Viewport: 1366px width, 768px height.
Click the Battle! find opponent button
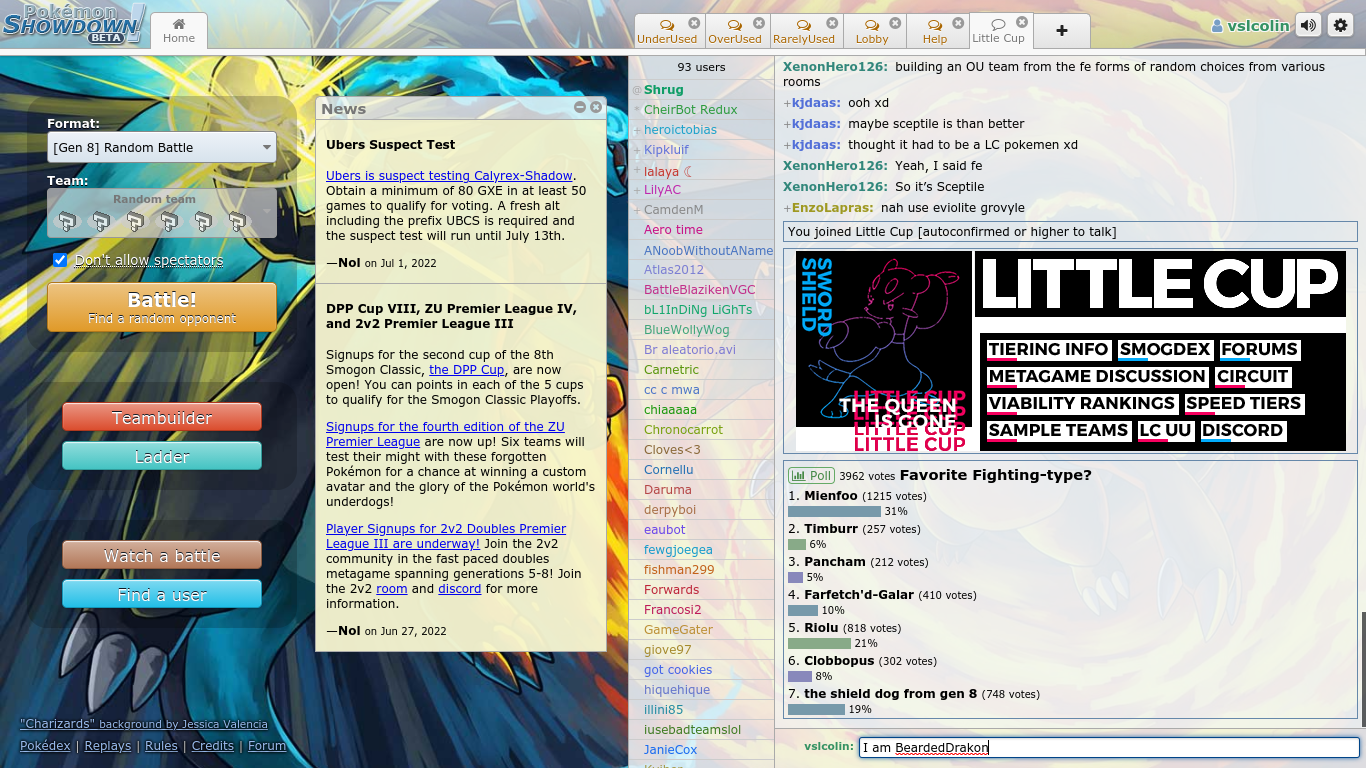point(162,307)
